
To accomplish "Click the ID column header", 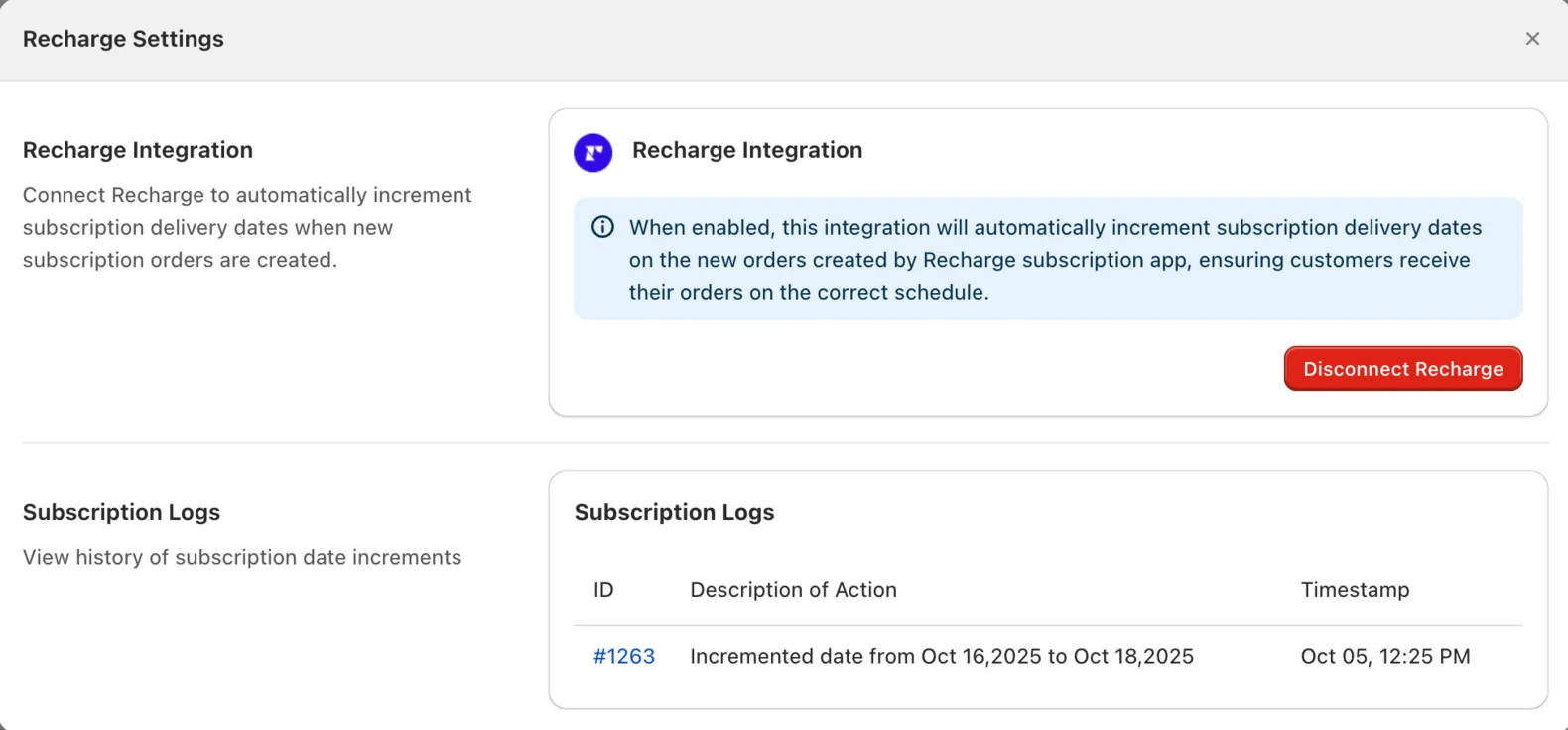I will click(603, 590).
